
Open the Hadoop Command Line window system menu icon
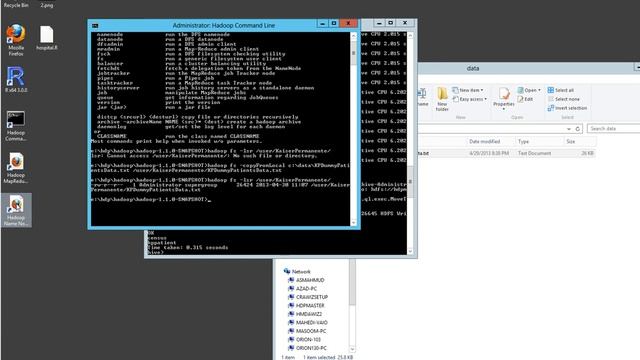coord(95,26)
